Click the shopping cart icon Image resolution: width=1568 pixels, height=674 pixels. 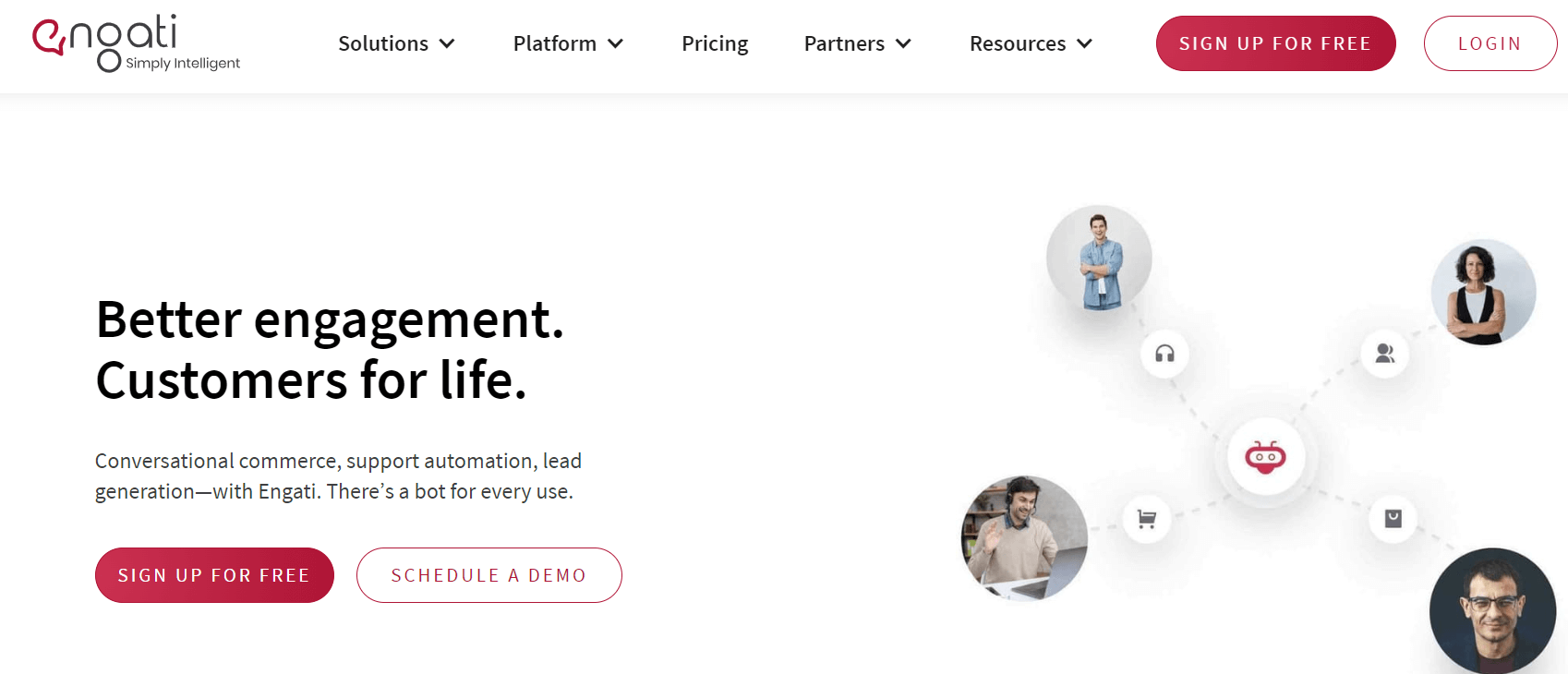click(x=1147, y=519)
